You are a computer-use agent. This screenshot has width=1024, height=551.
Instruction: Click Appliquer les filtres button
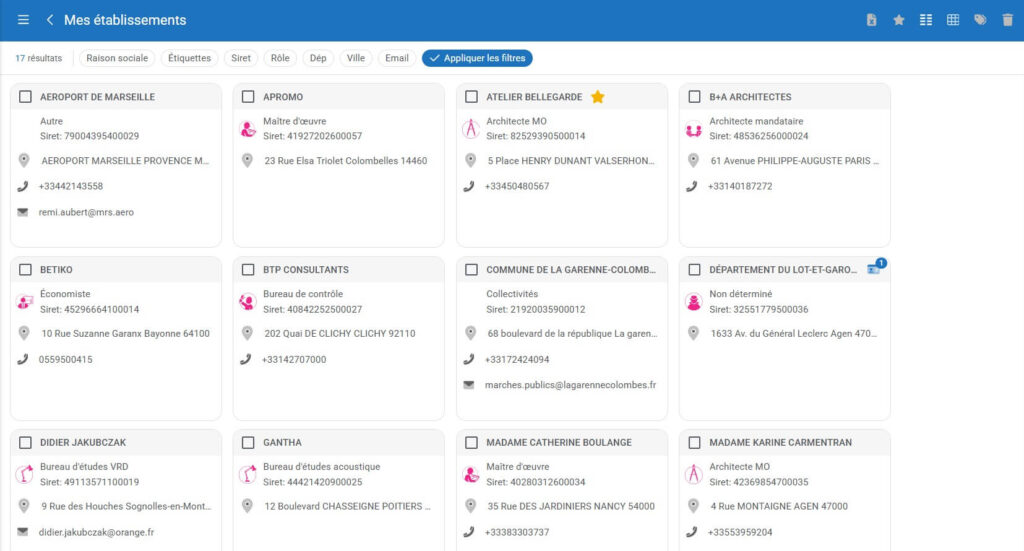(x=477, y=58)
